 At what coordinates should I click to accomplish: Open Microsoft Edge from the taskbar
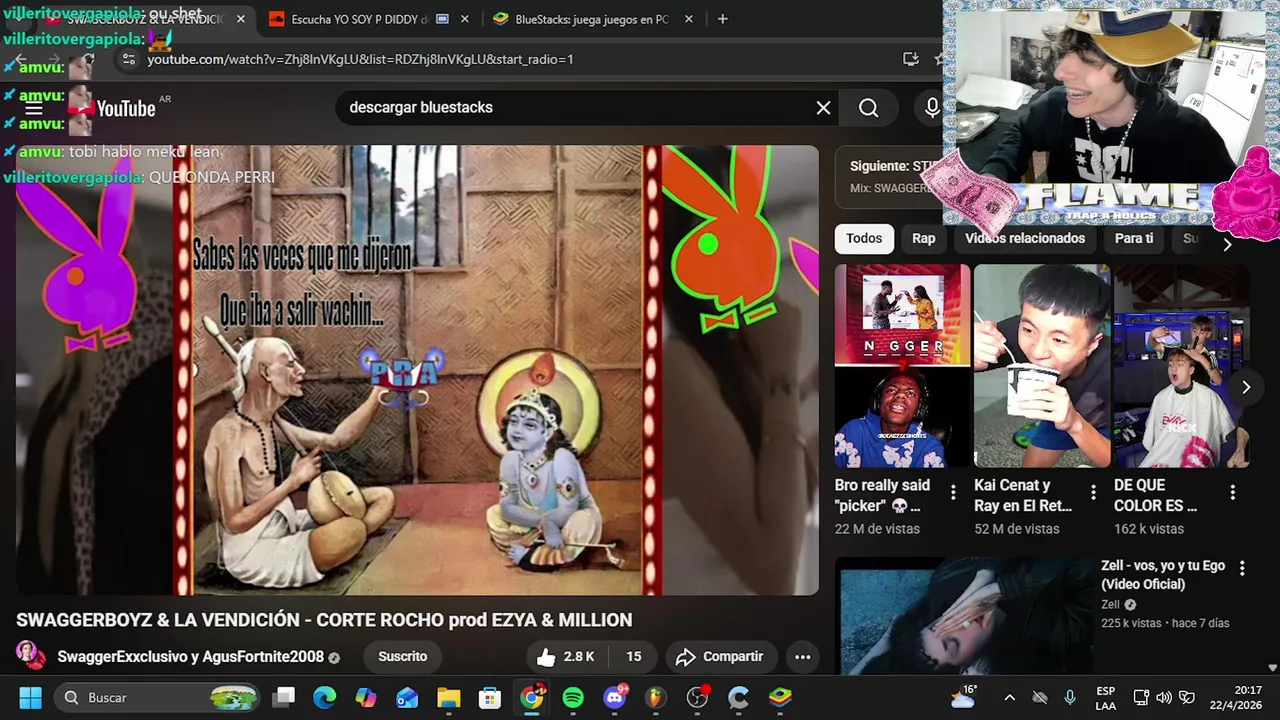pyautogui.click(x=324, y=697)
